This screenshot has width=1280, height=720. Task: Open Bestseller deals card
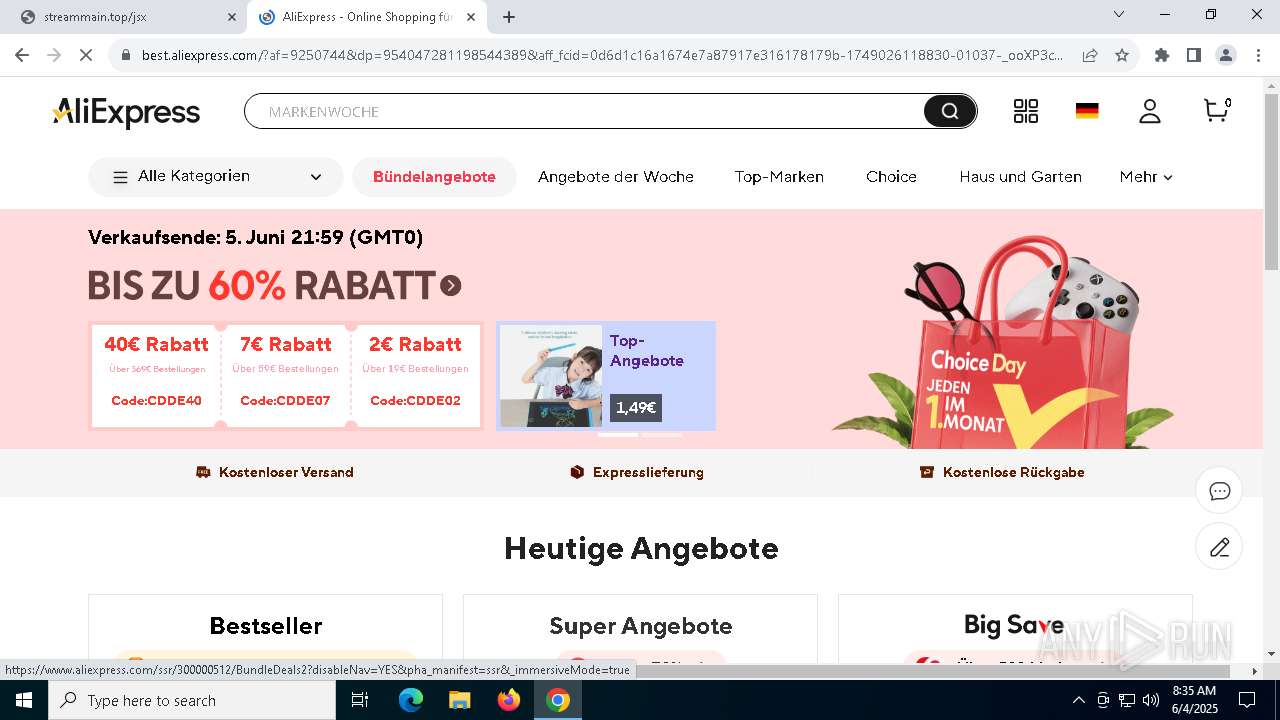(x=265, y=629)
